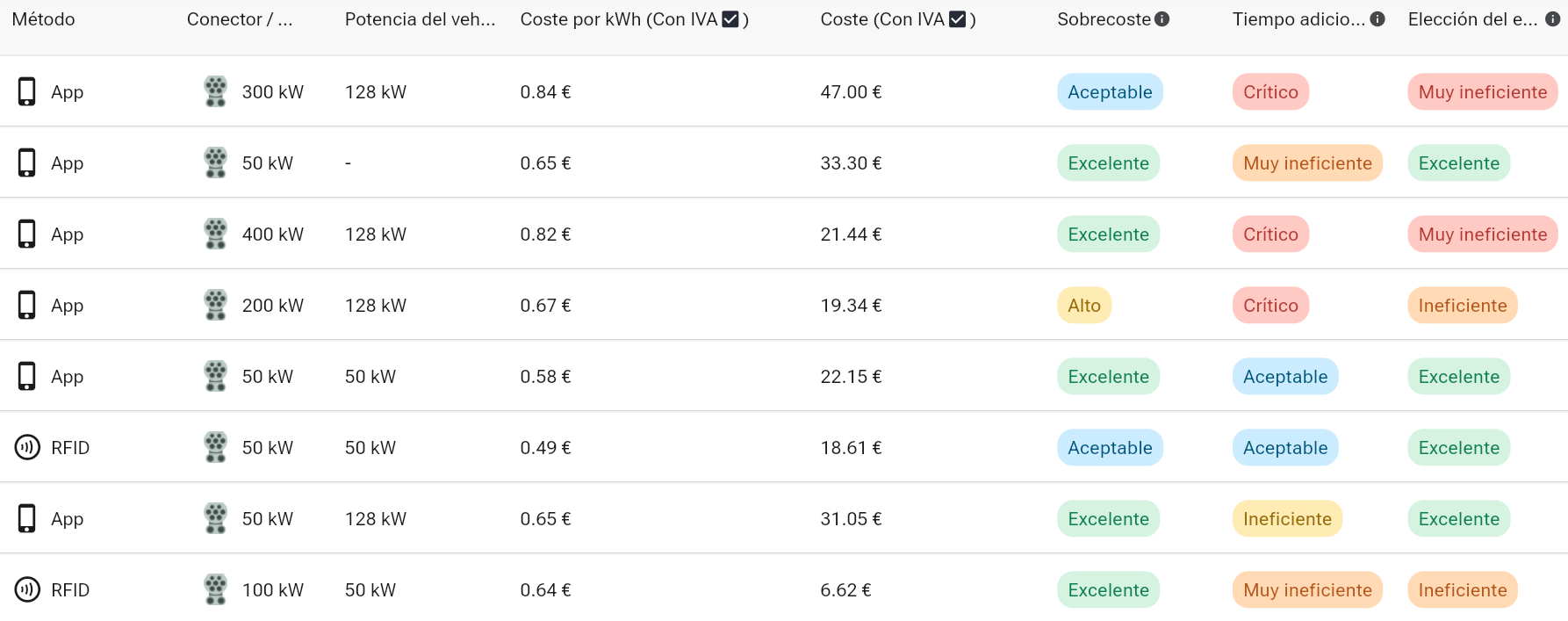Click the info icon beside Tiempo adicional header

pyautogui.click(x=1377, y=19)
